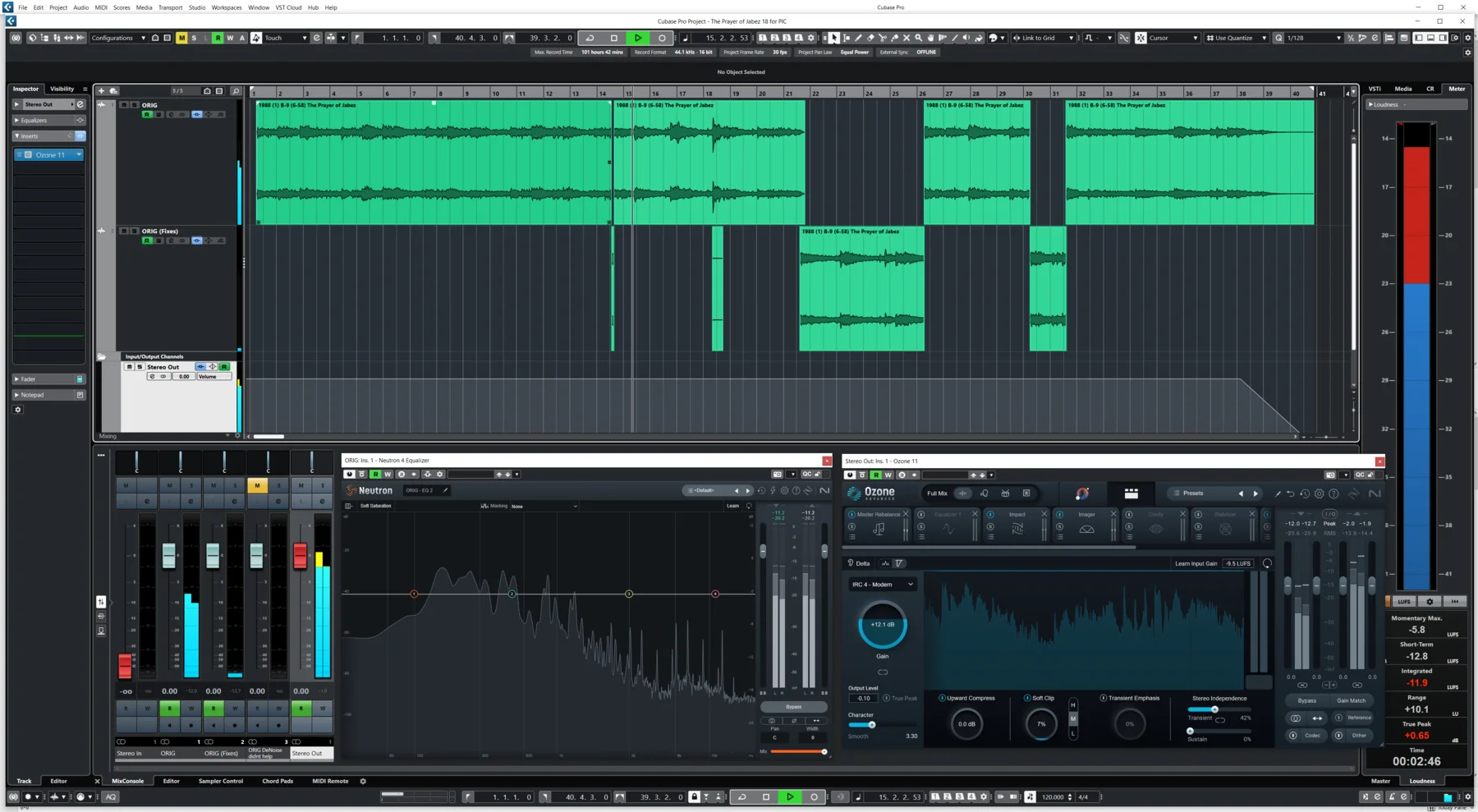Click the Gain Match button in Ozone
Image resolution: width=1478 pixels, height=812 pixels.
pyautogui.click(x=1352, y=700)
